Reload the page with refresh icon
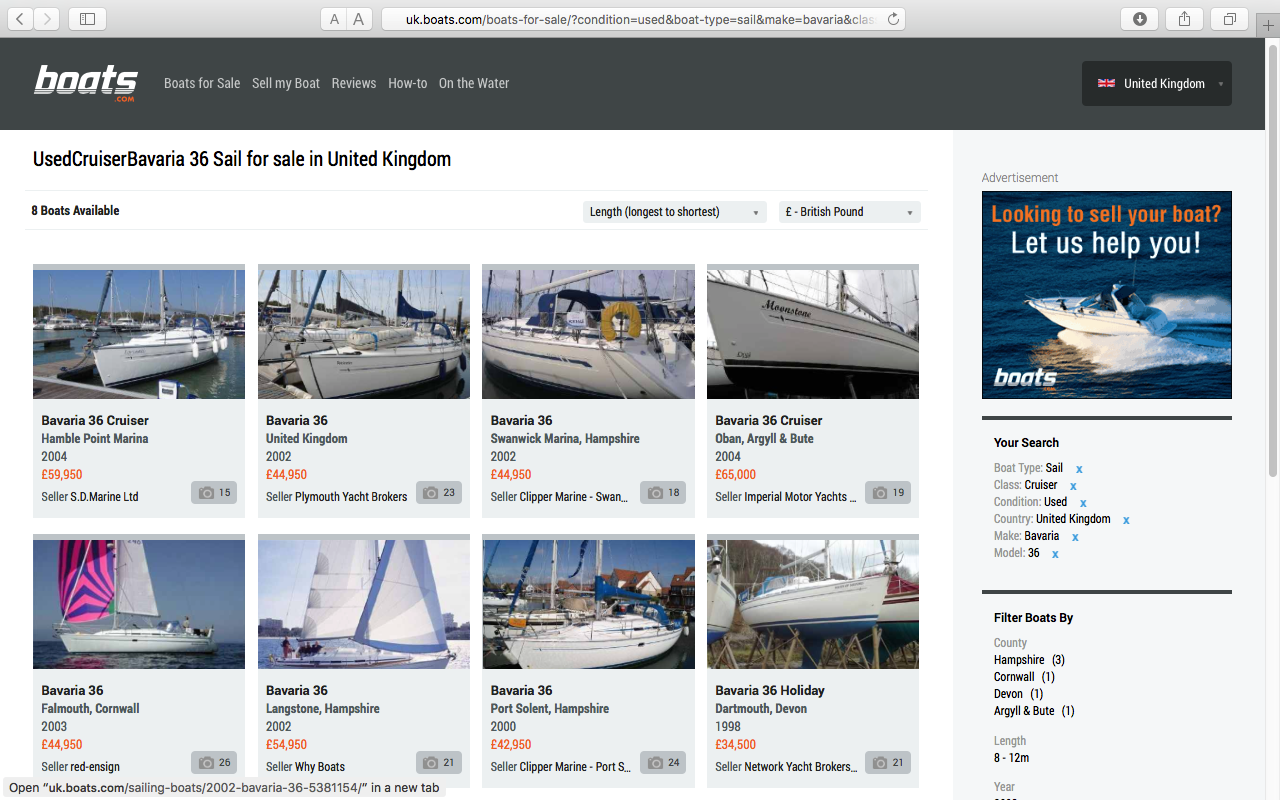The image size is (1280, 800). pyautogui.click(x=893, y=19)
